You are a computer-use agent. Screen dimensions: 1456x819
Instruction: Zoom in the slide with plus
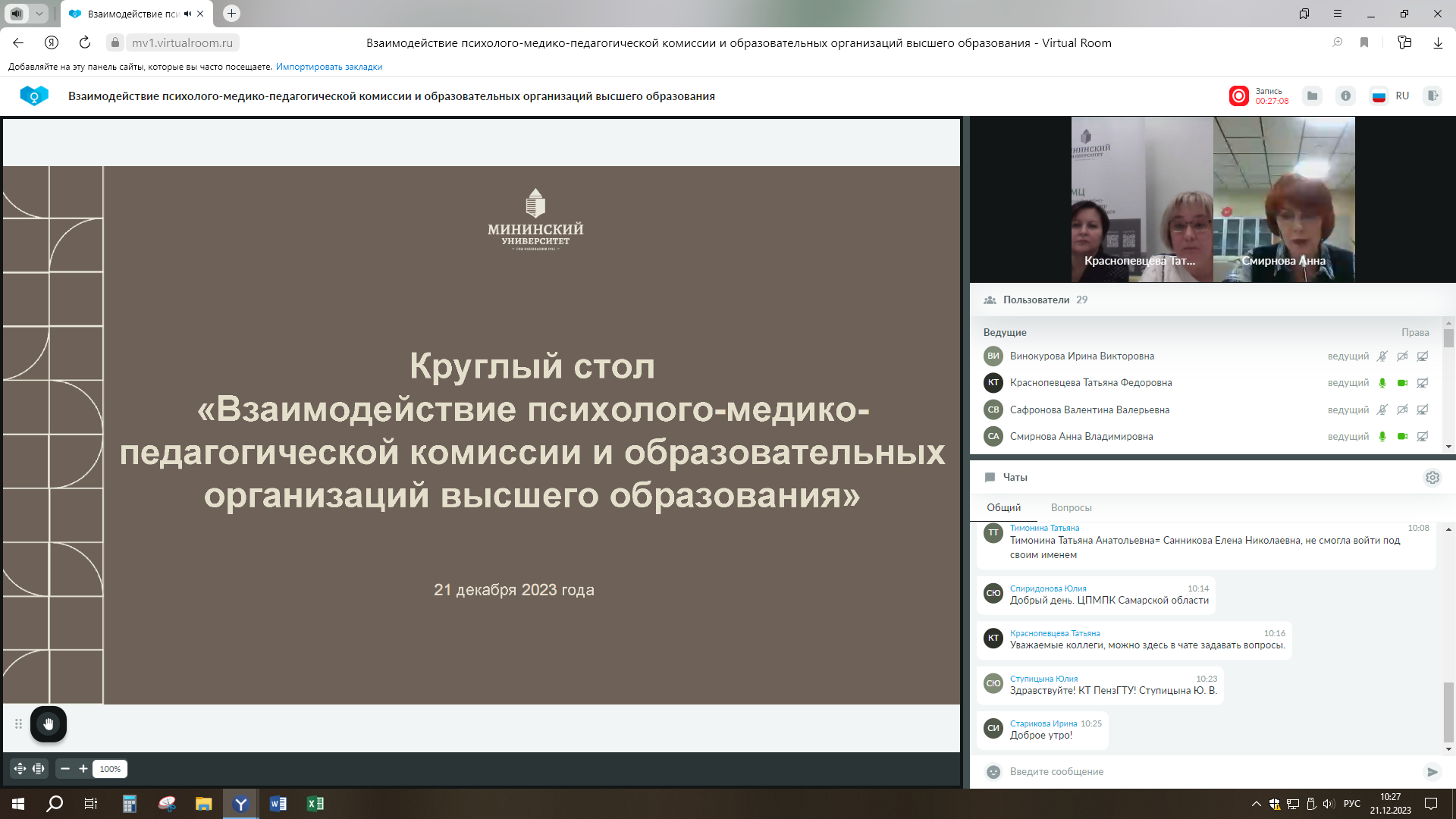(83, 769)
